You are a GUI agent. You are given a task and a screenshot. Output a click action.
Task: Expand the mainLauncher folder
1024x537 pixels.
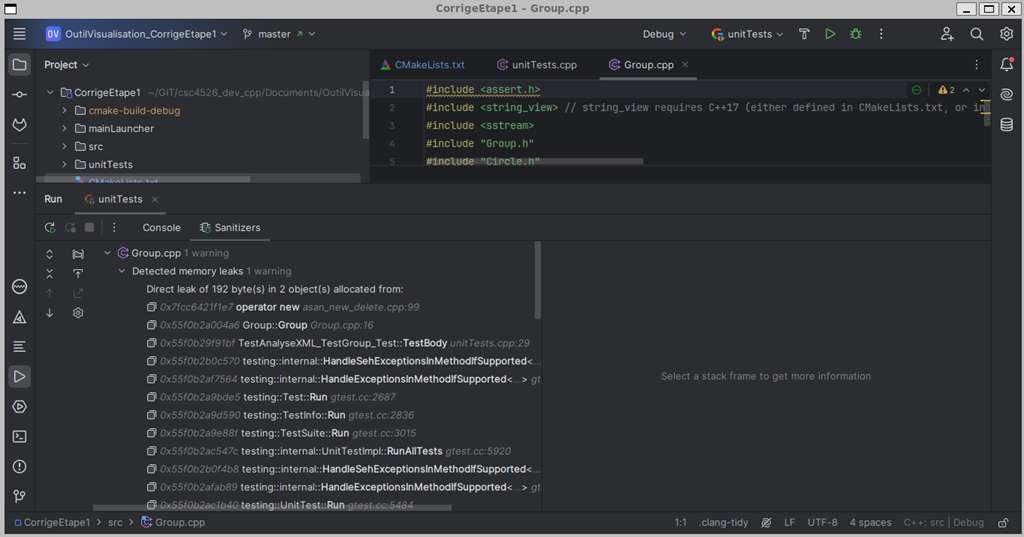click(64, 129)
